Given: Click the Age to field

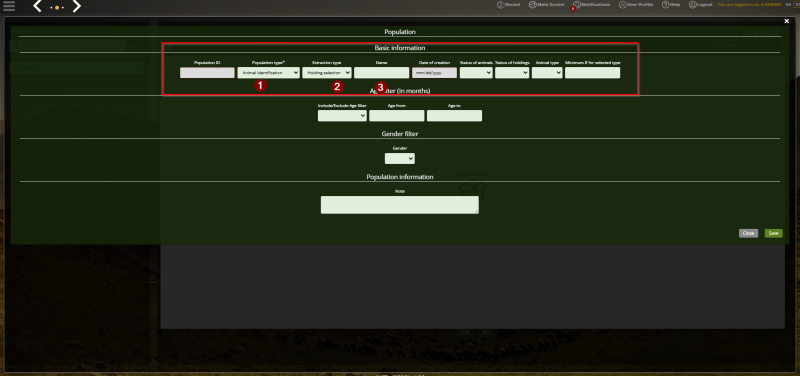Looking at the screenshot, I should 454,116.
